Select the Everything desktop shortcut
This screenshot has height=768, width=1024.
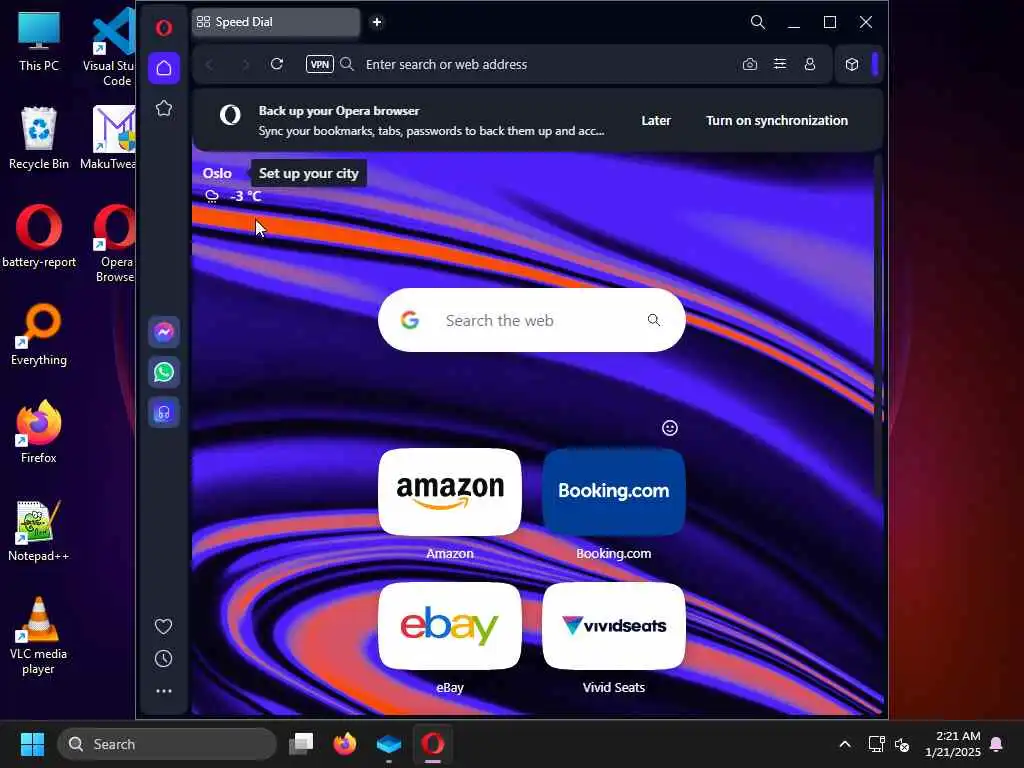point(39,334)
